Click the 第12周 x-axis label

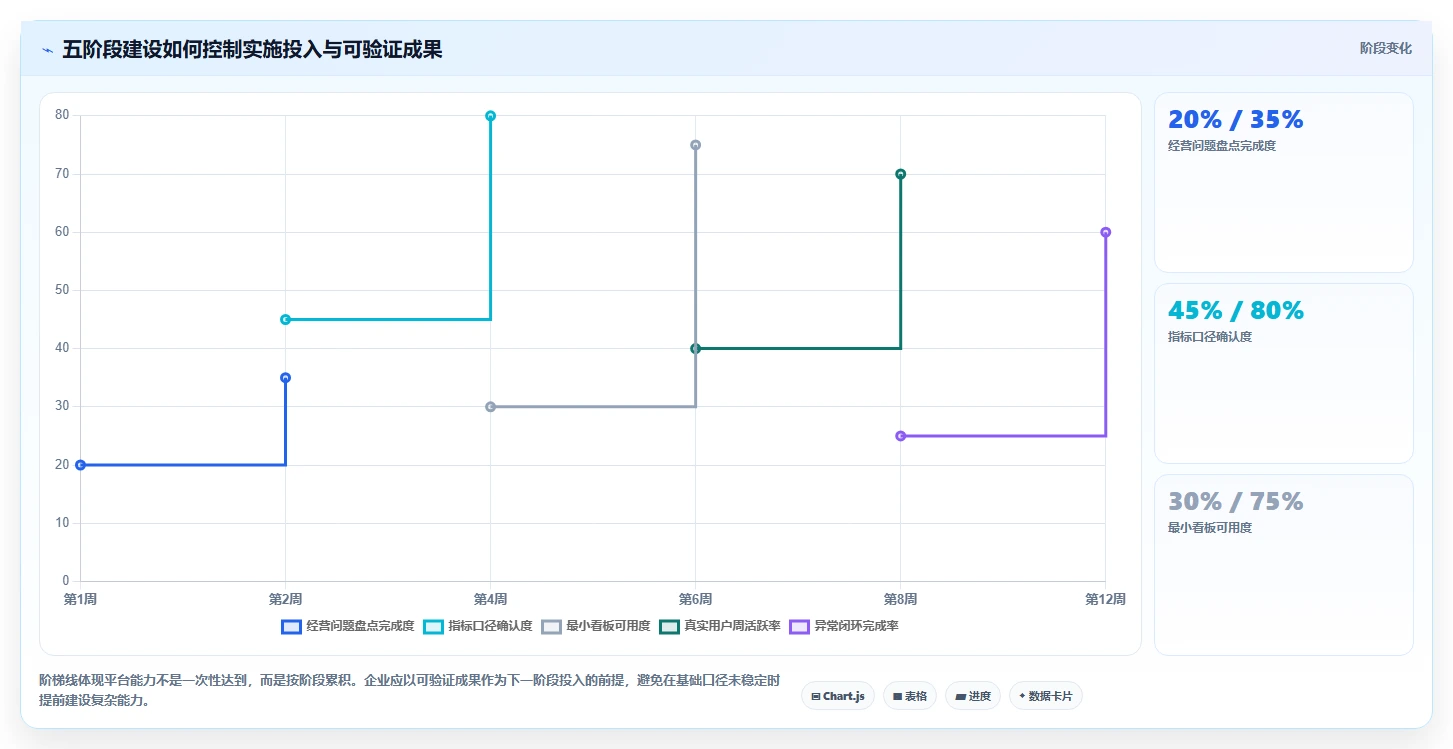coord(1106,600)
